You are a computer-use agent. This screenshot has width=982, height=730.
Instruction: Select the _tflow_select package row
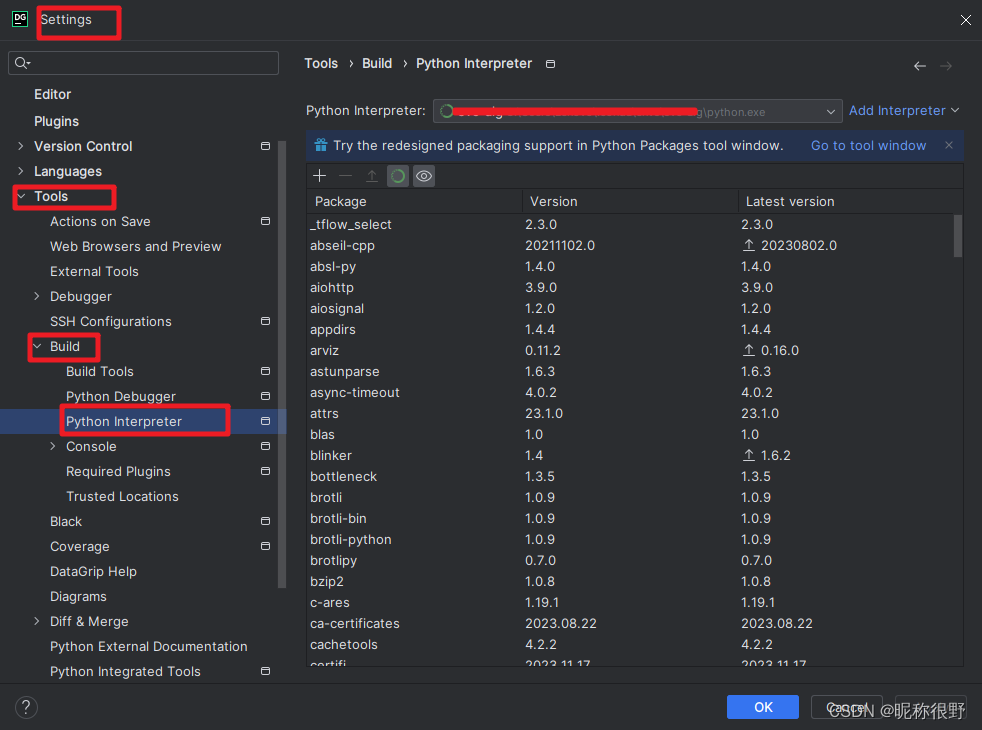coord(630,224)
